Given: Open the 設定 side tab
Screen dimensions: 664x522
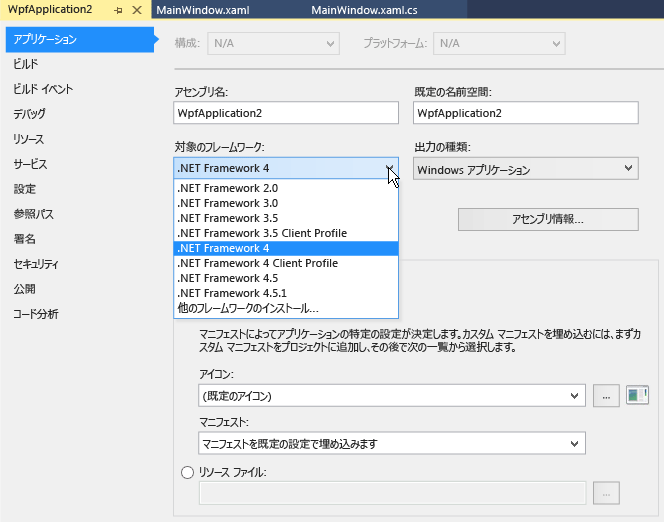Looking at the screenshot, I should pos(24,189).
